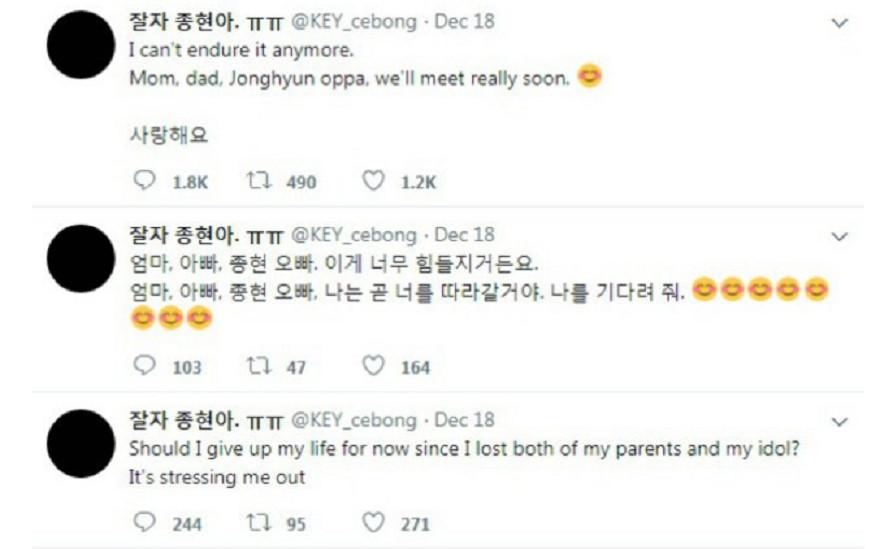Open the Dec 18 timestamp on the first tweet
Viewport: 880px width, 549px height.
click(x=464, y=20)
